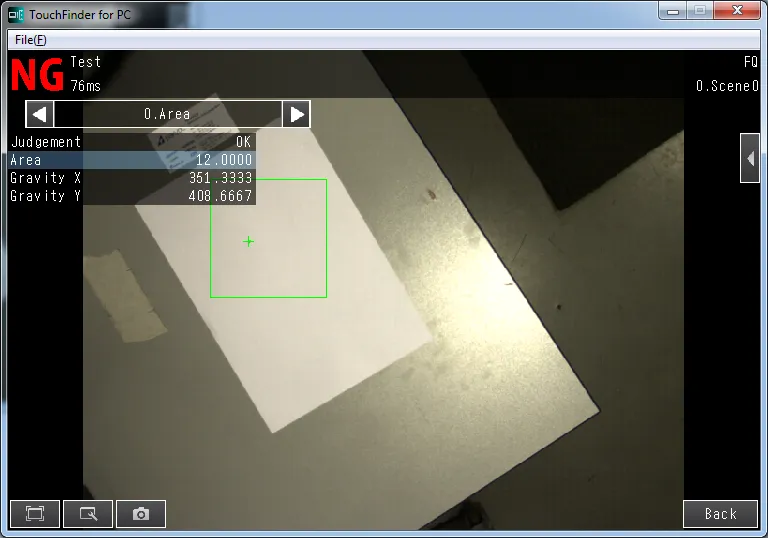Go to next inspection item arrow
This screenshot has height=538, width=768.
tap(296, 114)
